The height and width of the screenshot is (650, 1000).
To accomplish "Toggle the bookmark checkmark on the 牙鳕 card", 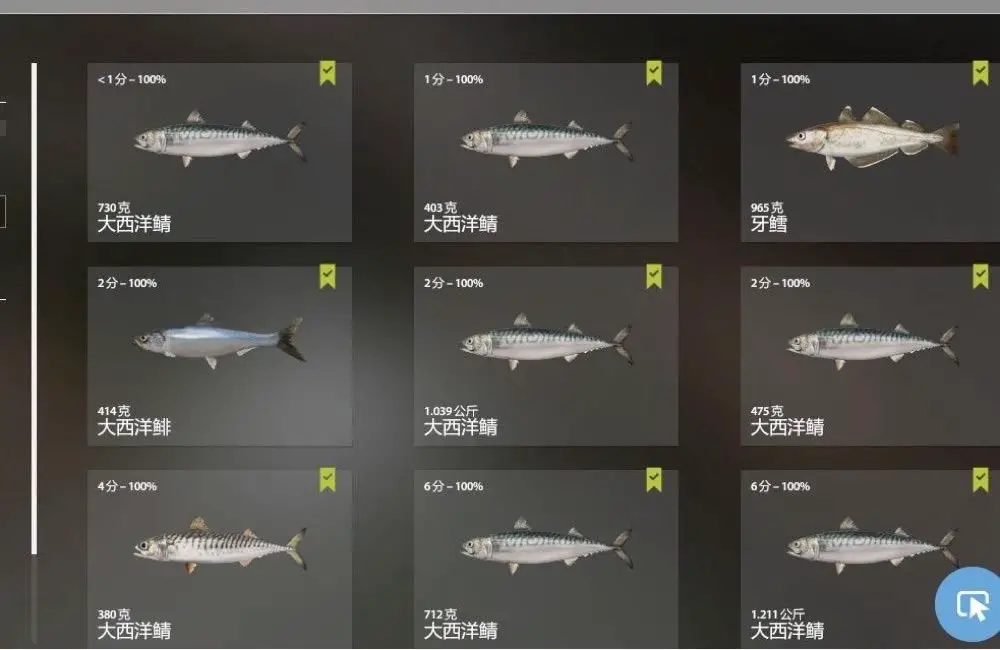I will click(x=980, y=73).
